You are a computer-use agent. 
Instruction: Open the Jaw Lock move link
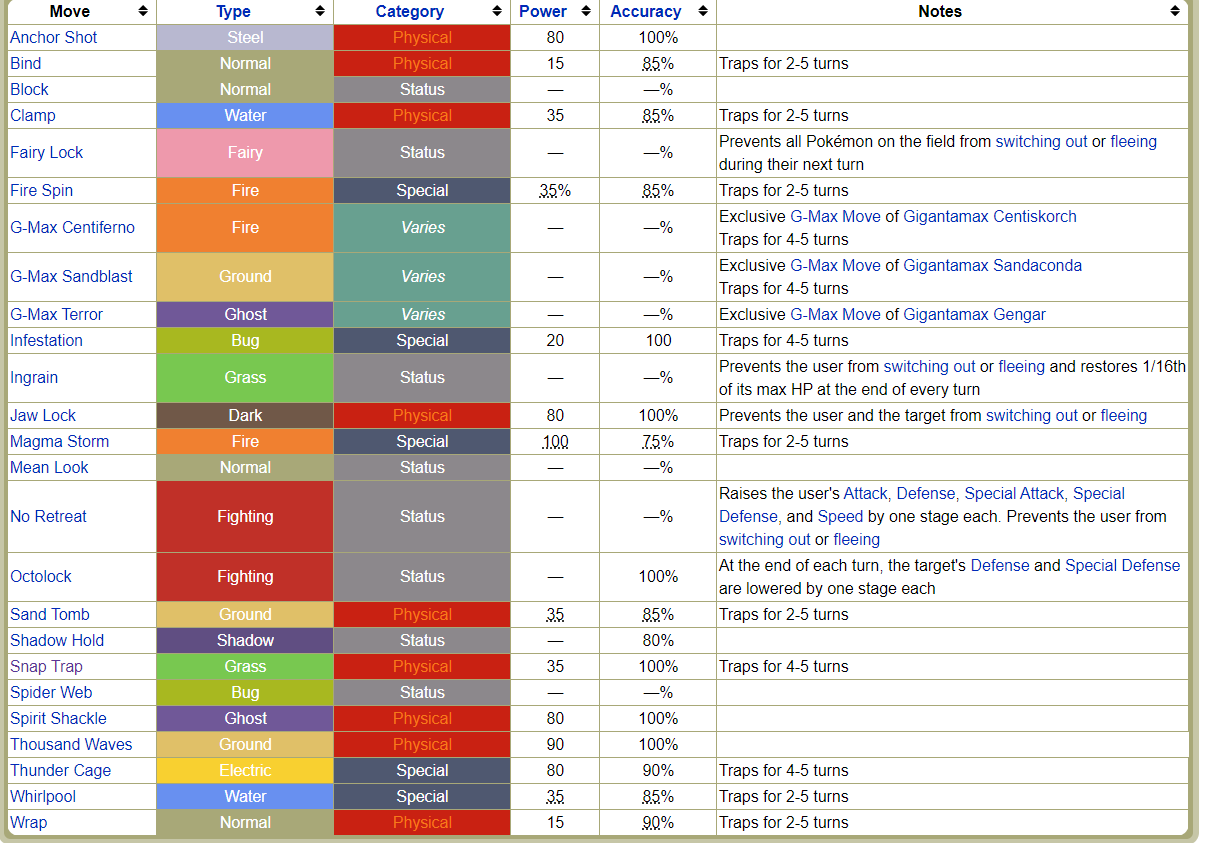43,415
